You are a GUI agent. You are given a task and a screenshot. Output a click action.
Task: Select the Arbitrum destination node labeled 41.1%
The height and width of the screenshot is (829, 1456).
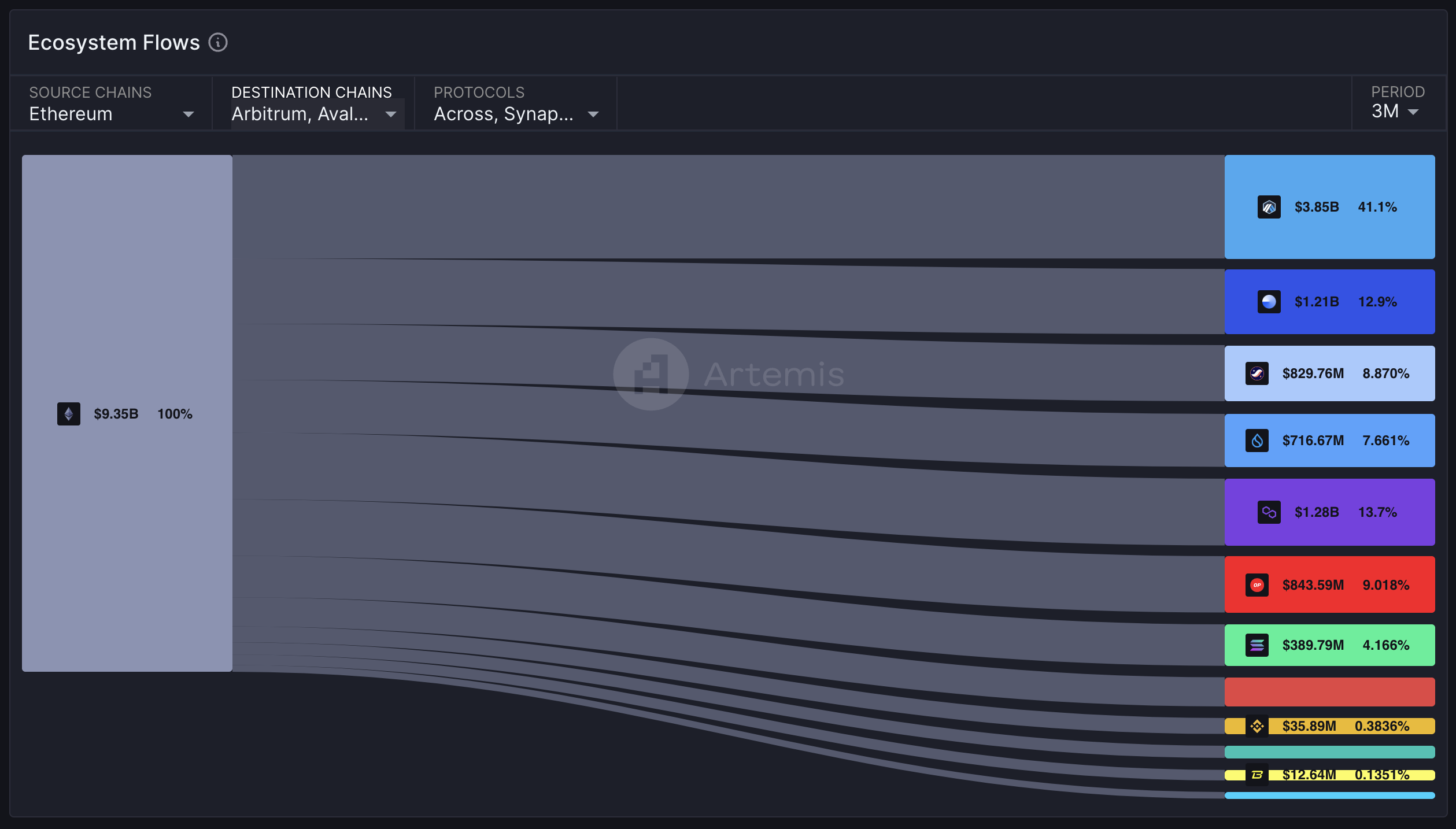click(x=1330, y=207)
